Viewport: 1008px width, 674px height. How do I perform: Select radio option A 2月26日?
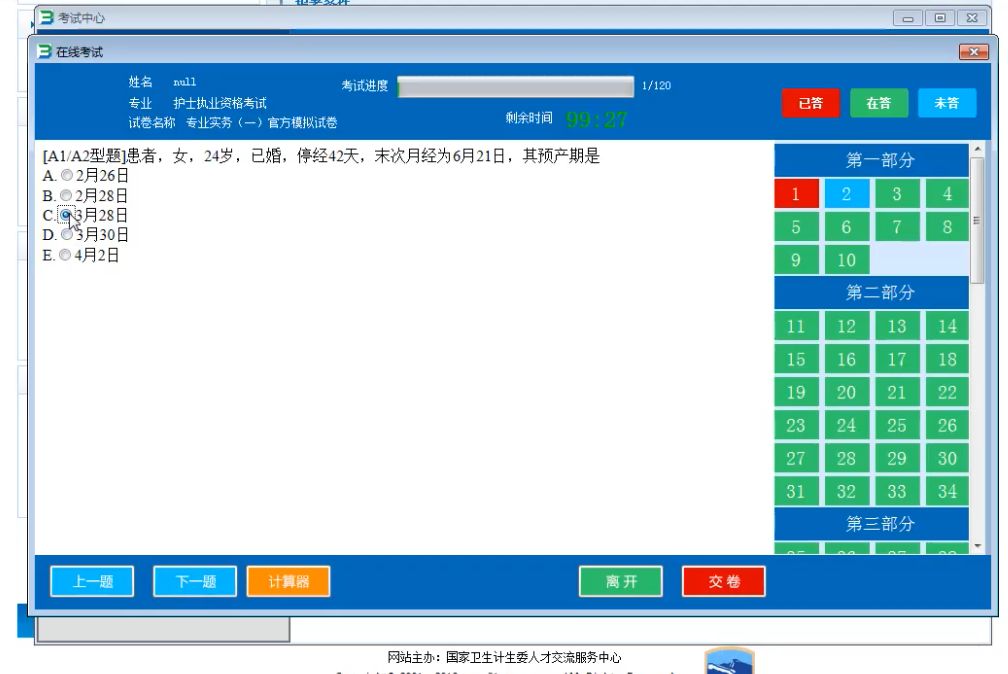pyautogui.click(x=66, y=175)
